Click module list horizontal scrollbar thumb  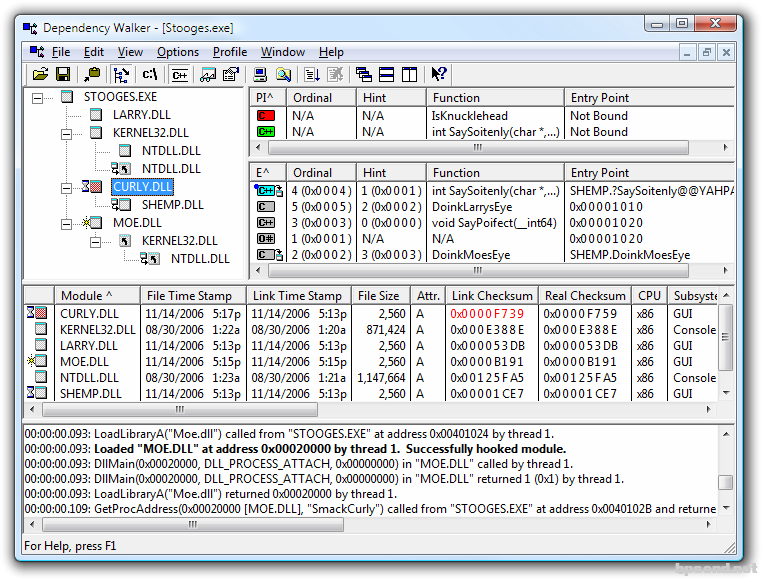[180, 410]
